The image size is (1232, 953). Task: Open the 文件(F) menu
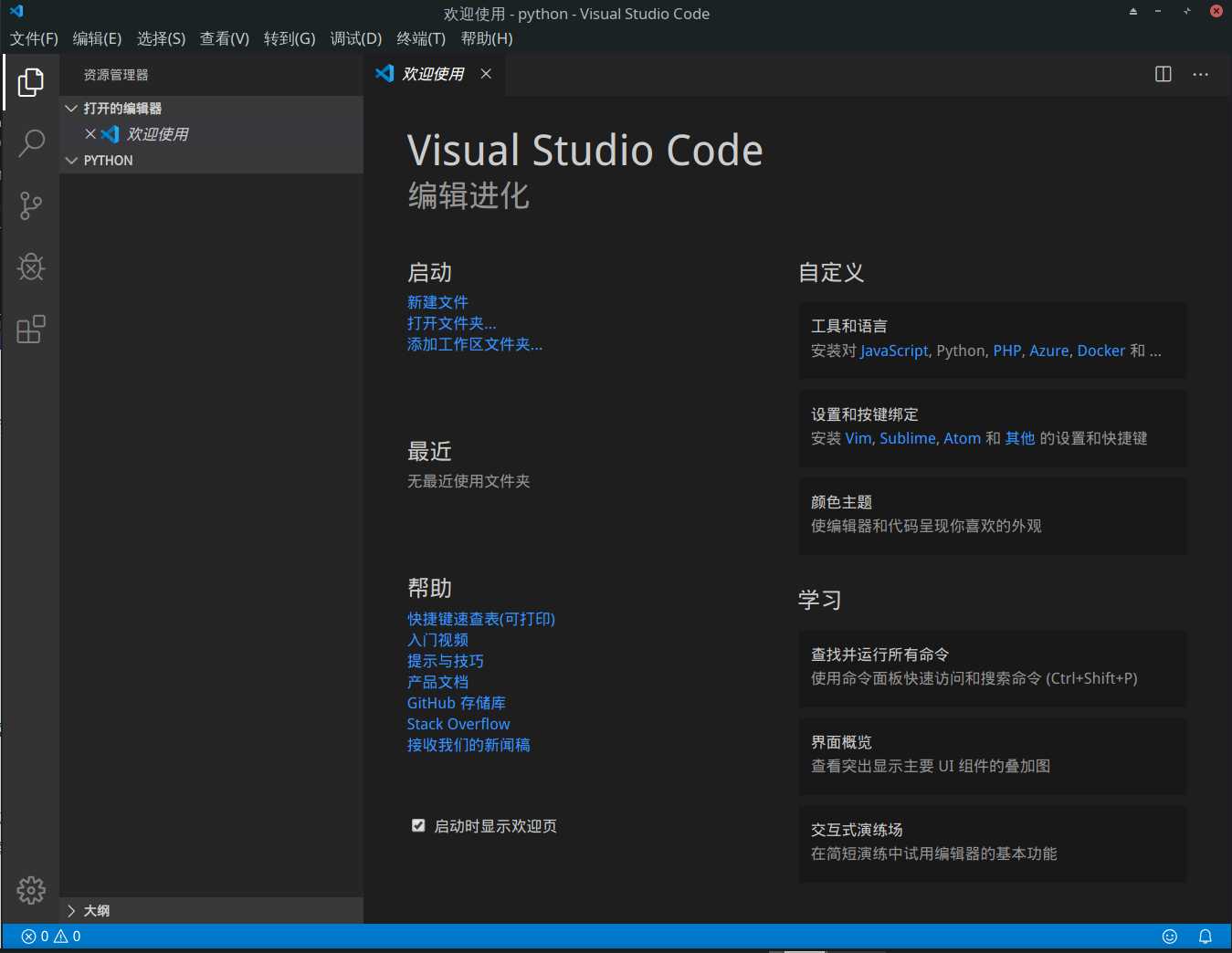click(34, 38)
